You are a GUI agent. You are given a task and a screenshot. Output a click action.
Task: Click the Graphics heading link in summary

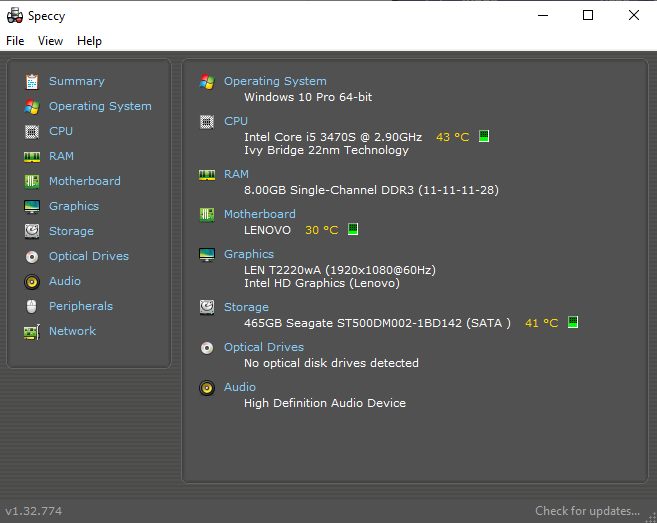(x=248, y=254)
